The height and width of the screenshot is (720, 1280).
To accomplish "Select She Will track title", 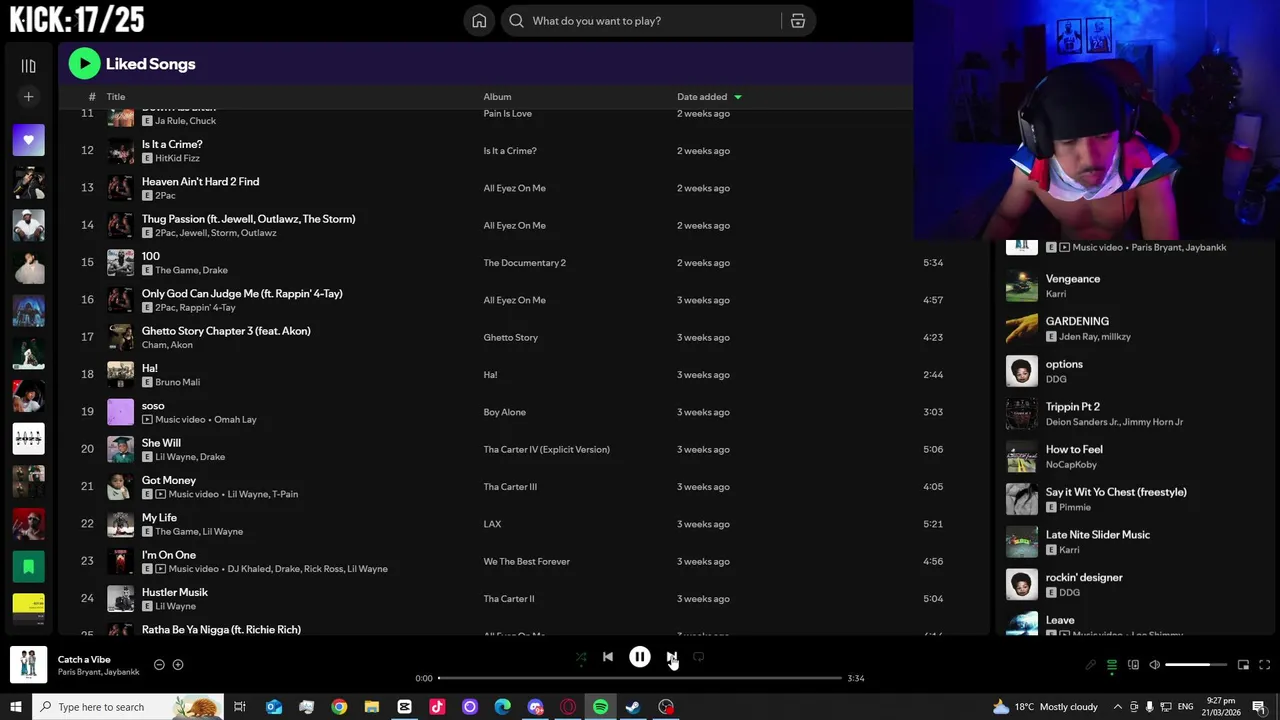I will click(161, 443).
